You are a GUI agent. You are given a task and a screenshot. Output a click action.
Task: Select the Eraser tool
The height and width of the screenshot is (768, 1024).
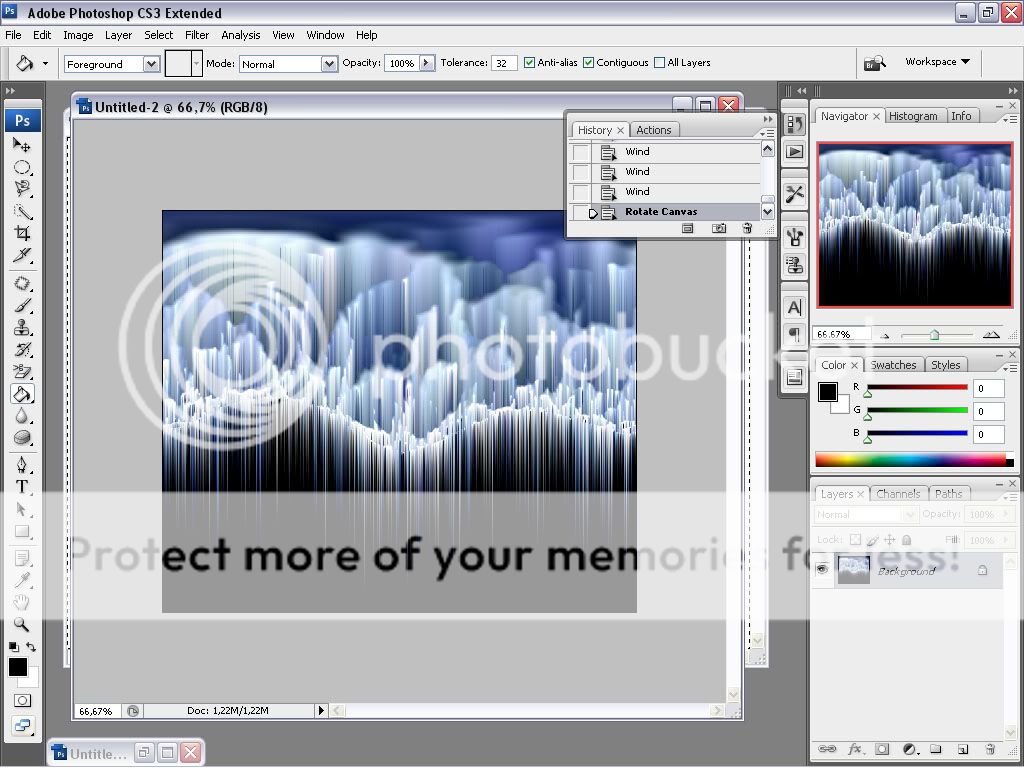pyautogui.click(x=22, y=372)
